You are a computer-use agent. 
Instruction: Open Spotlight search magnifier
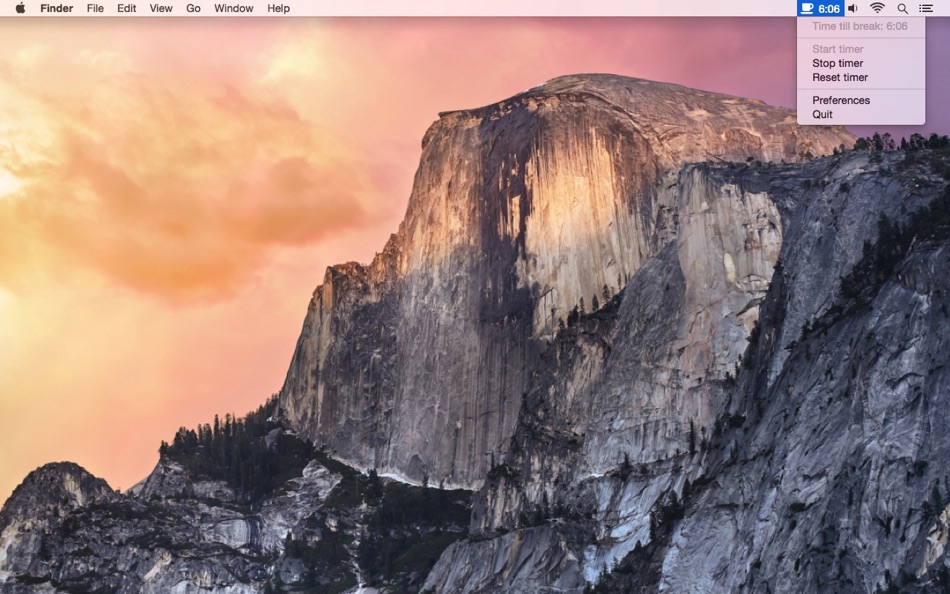click(902, 8)
